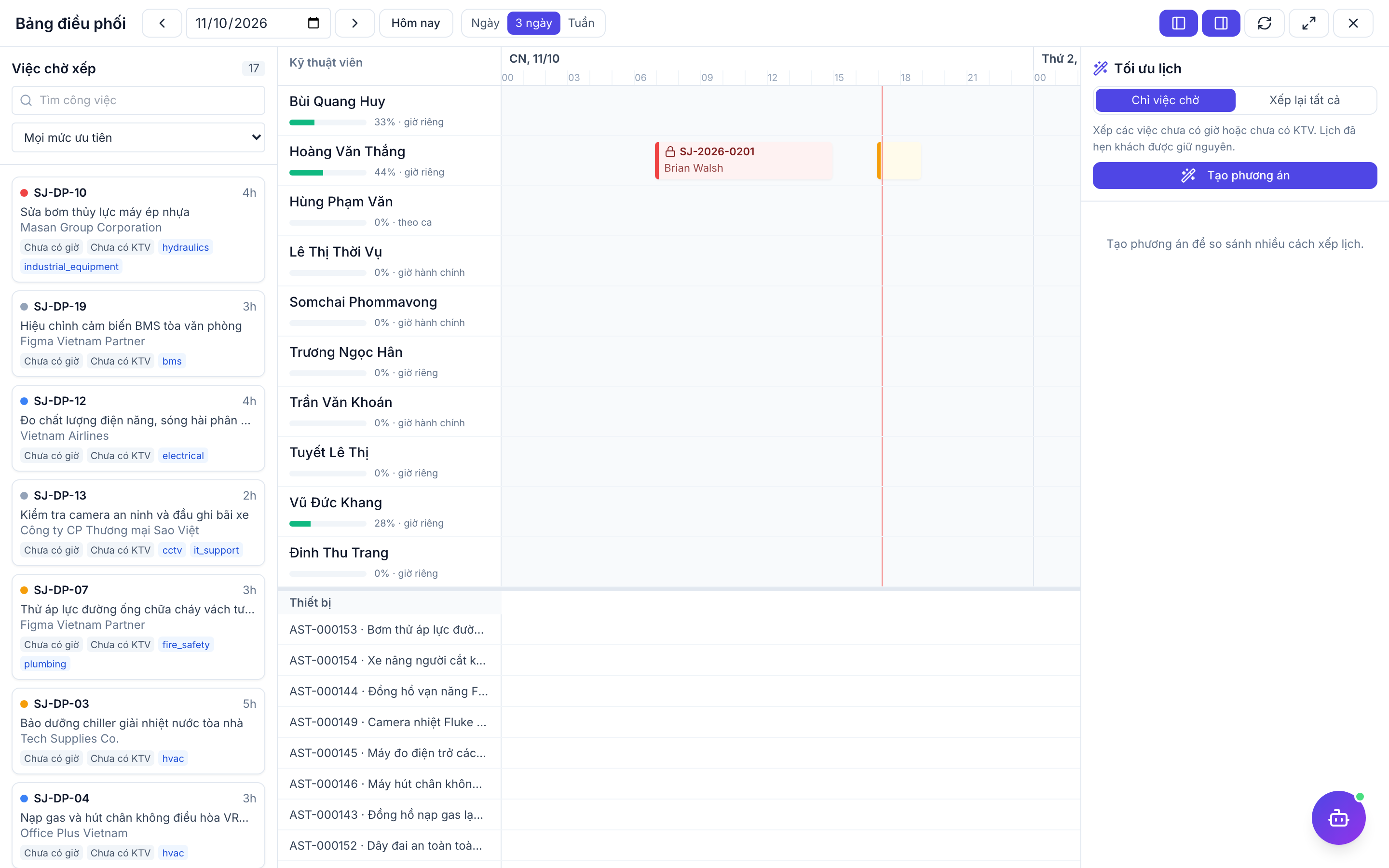Open the SJ-2026-0201 Brian Walsh job block

point(743,160)
